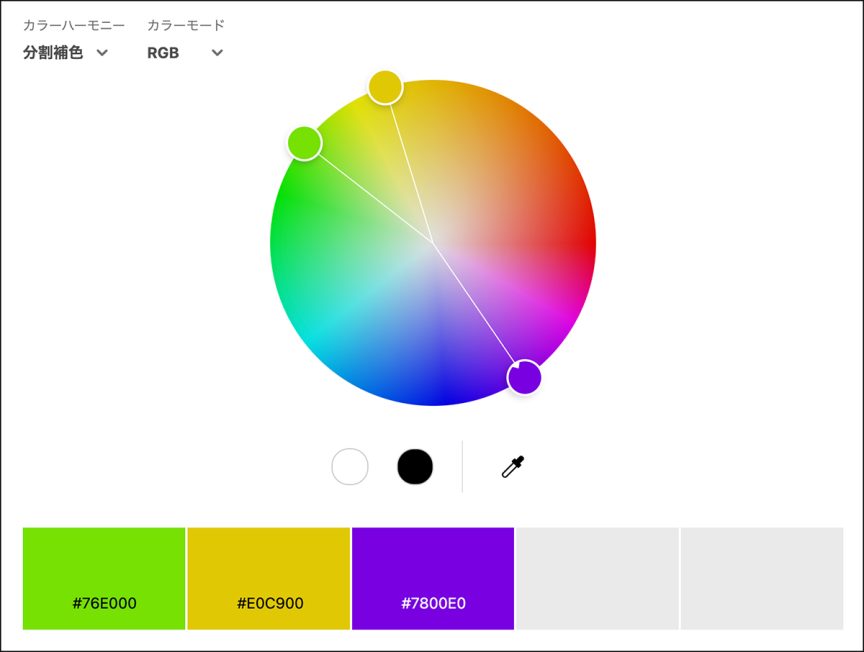
Task: Click the カラーハーモニー label
Action: pyautogui.click(x=74, y=25)
